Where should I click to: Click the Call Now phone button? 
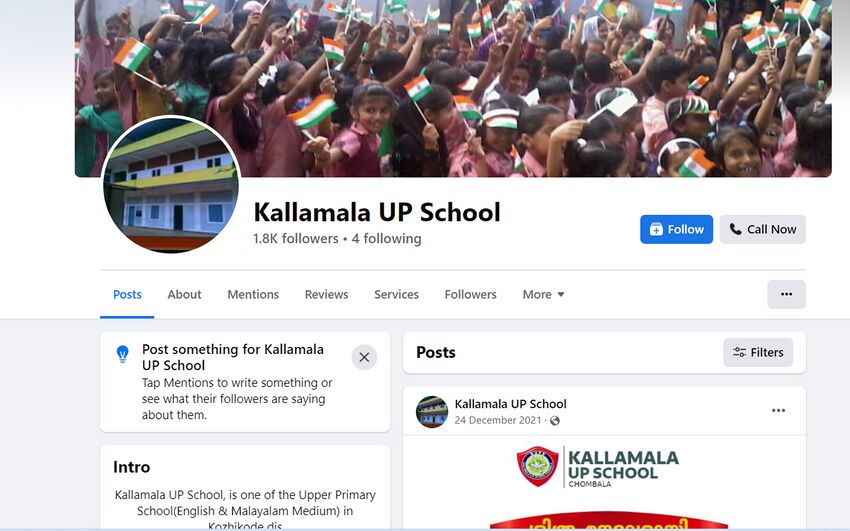(762, 229)
